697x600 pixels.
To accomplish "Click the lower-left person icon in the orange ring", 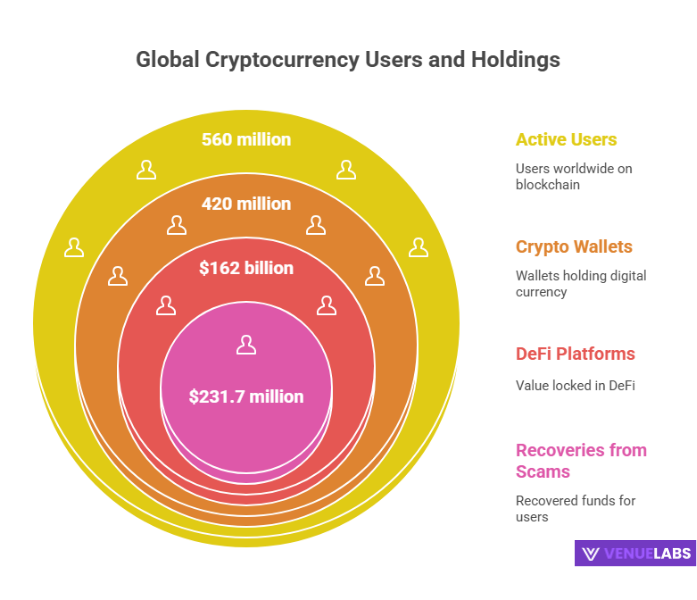I will [118, 276].
